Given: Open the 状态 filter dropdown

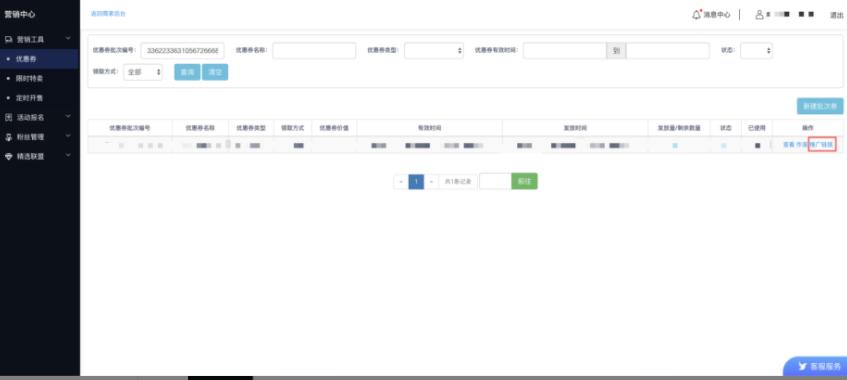Looking at the screenshot, I should 756,50.
